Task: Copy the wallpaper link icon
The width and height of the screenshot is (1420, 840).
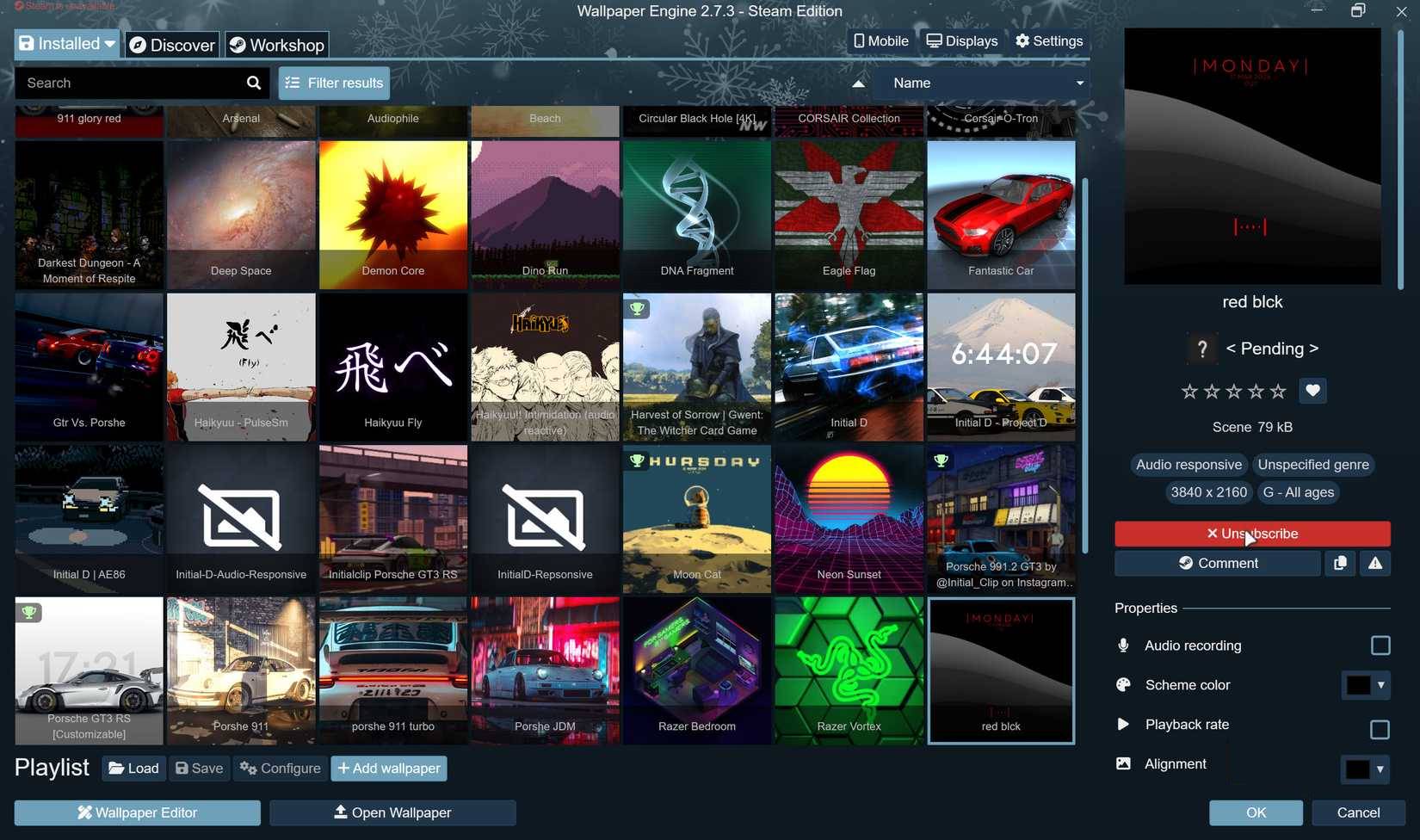Action: 1339,563
